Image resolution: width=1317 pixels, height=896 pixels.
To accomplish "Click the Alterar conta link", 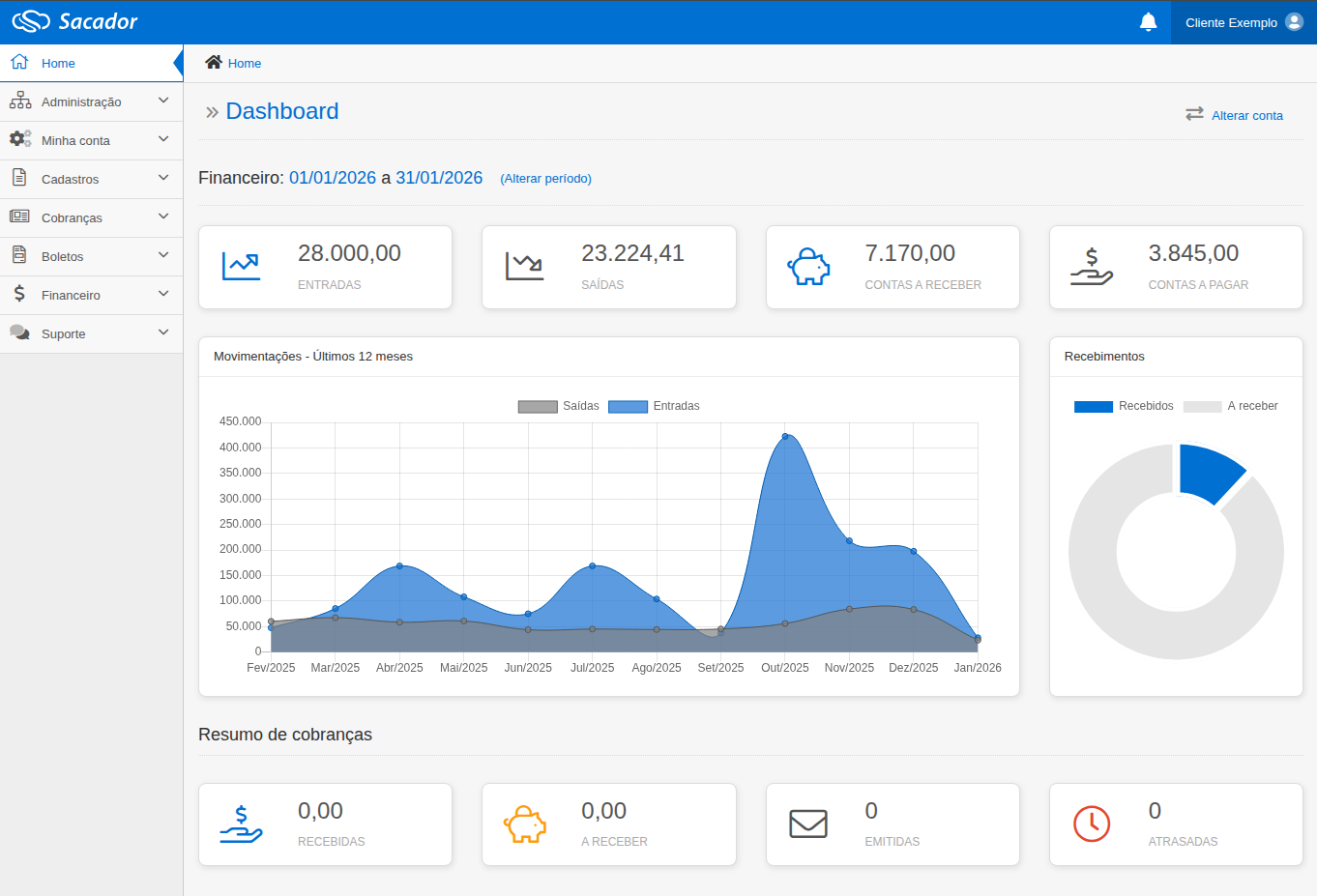I will tap(1247, 115).
